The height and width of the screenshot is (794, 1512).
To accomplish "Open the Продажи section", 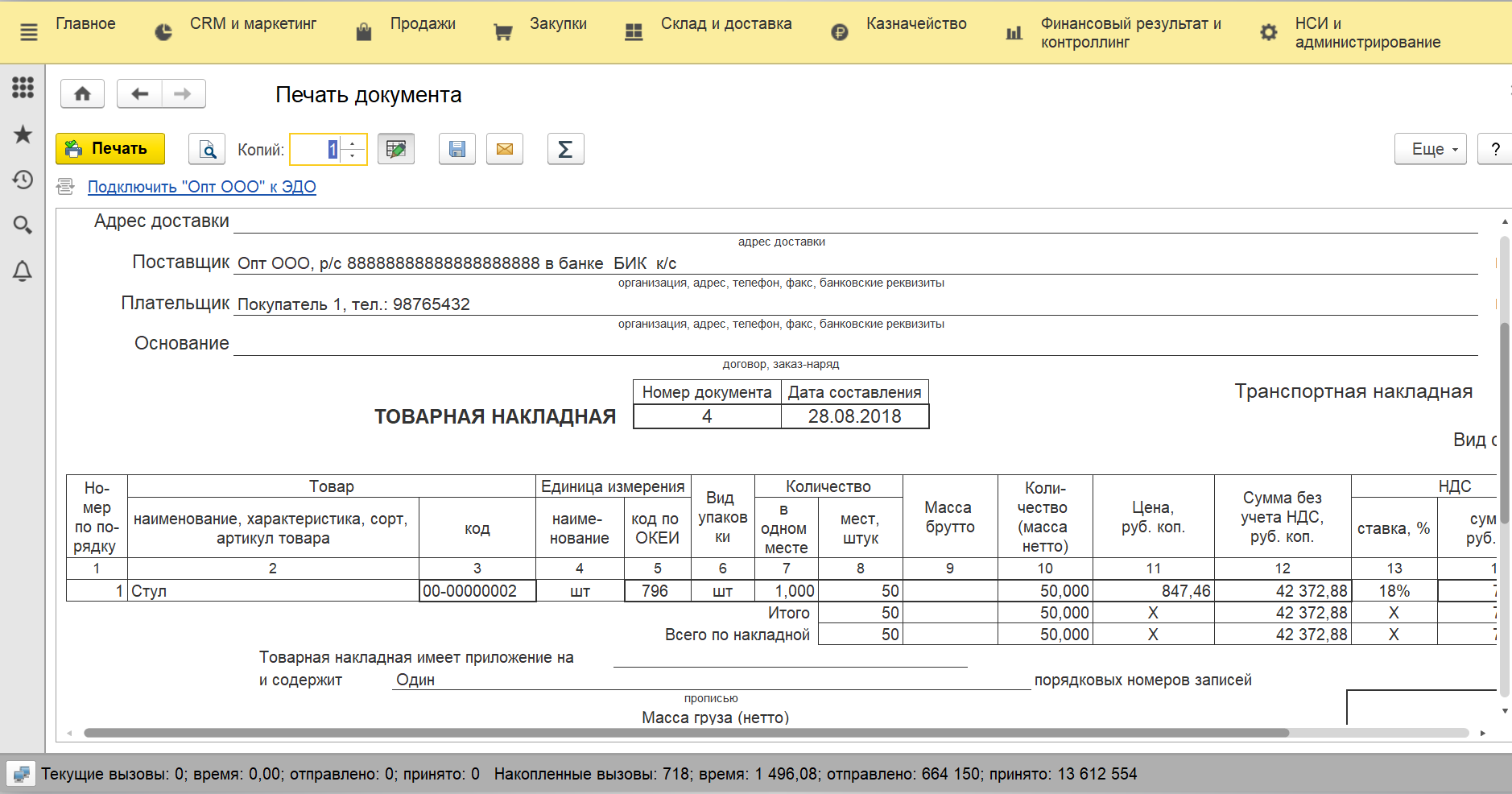I will 423,23.
